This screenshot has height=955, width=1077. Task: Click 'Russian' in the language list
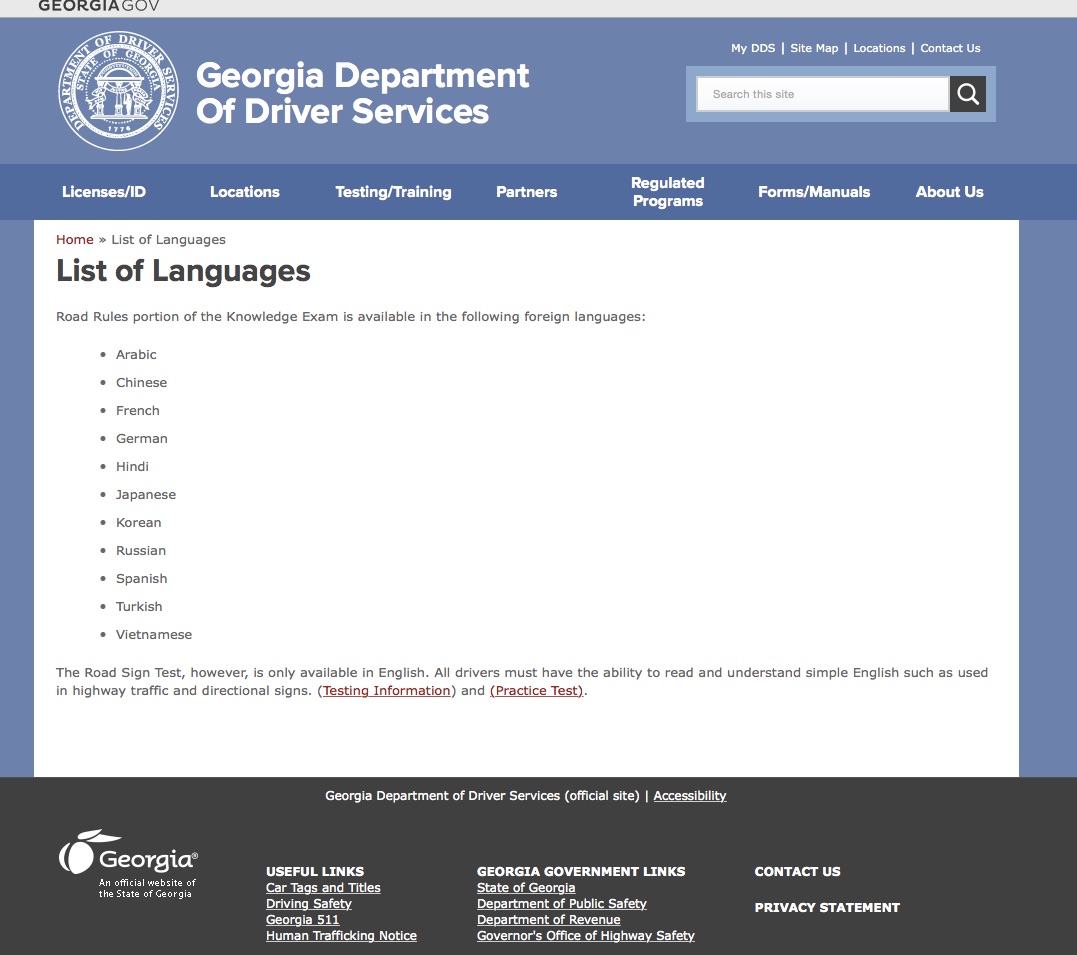point(141,550)
